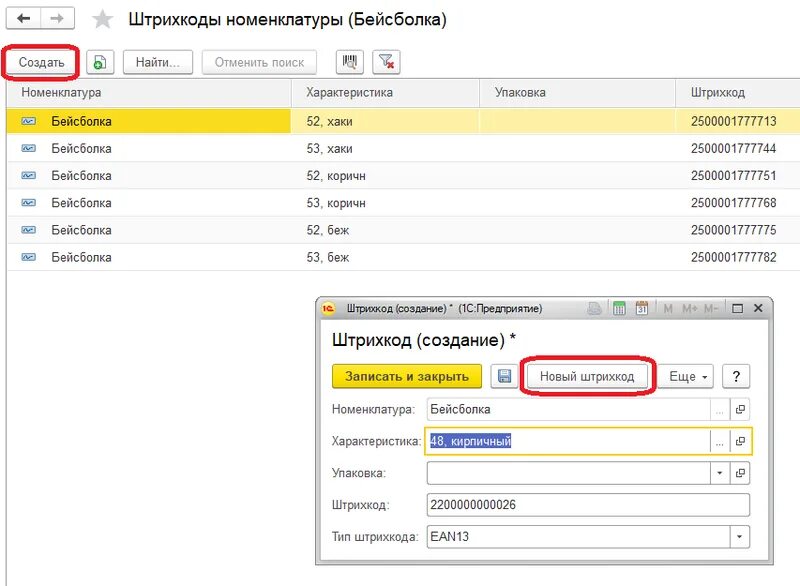Viewport: 800px width, 586px height.
Task: Save with the floppy disk icon
Action: [504, 376]
